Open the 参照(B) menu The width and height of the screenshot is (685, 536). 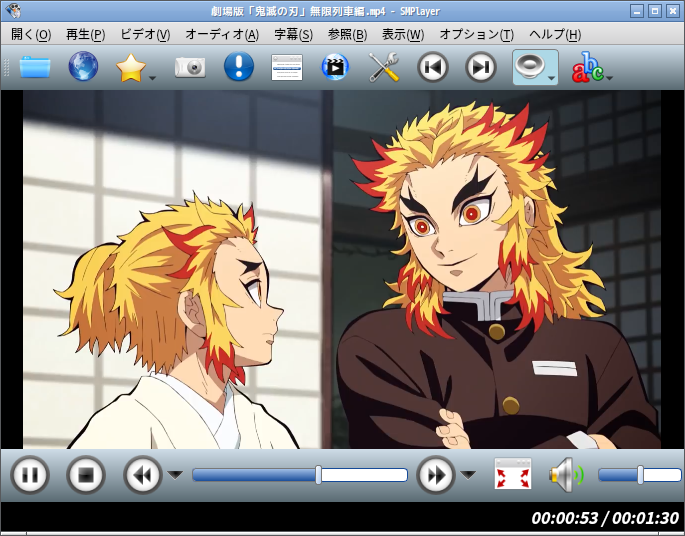coord(347,35)
